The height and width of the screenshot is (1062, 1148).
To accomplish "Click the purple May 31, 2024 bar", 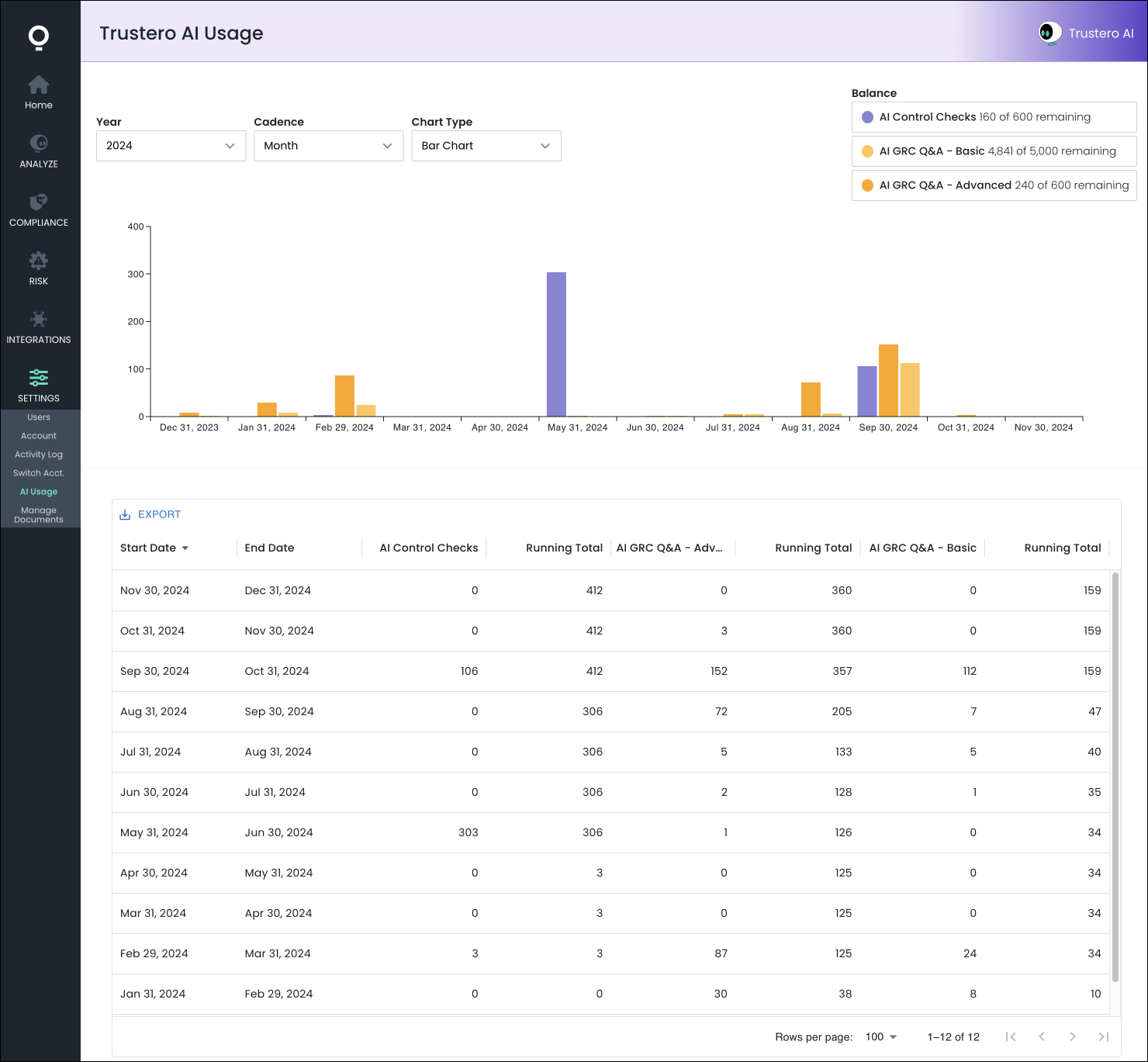I will [556, 344].
